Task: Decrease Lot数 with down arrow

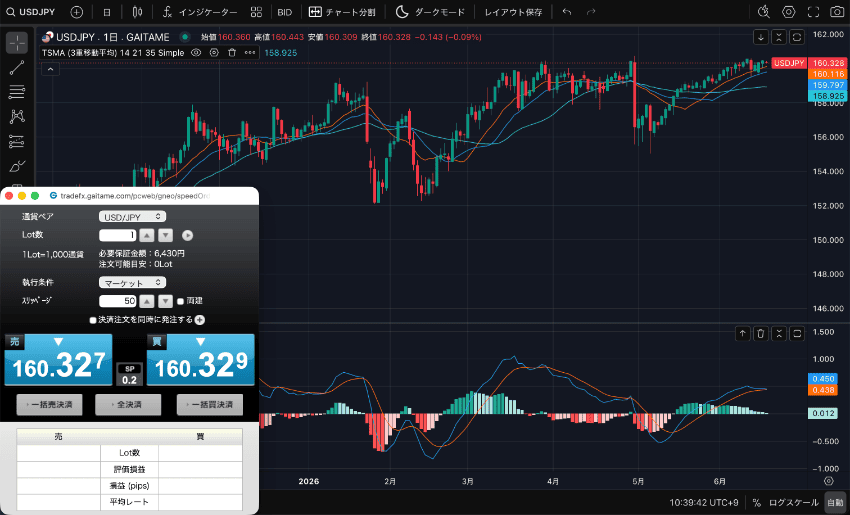Action: pyautogui.click(x=165, y=235)
